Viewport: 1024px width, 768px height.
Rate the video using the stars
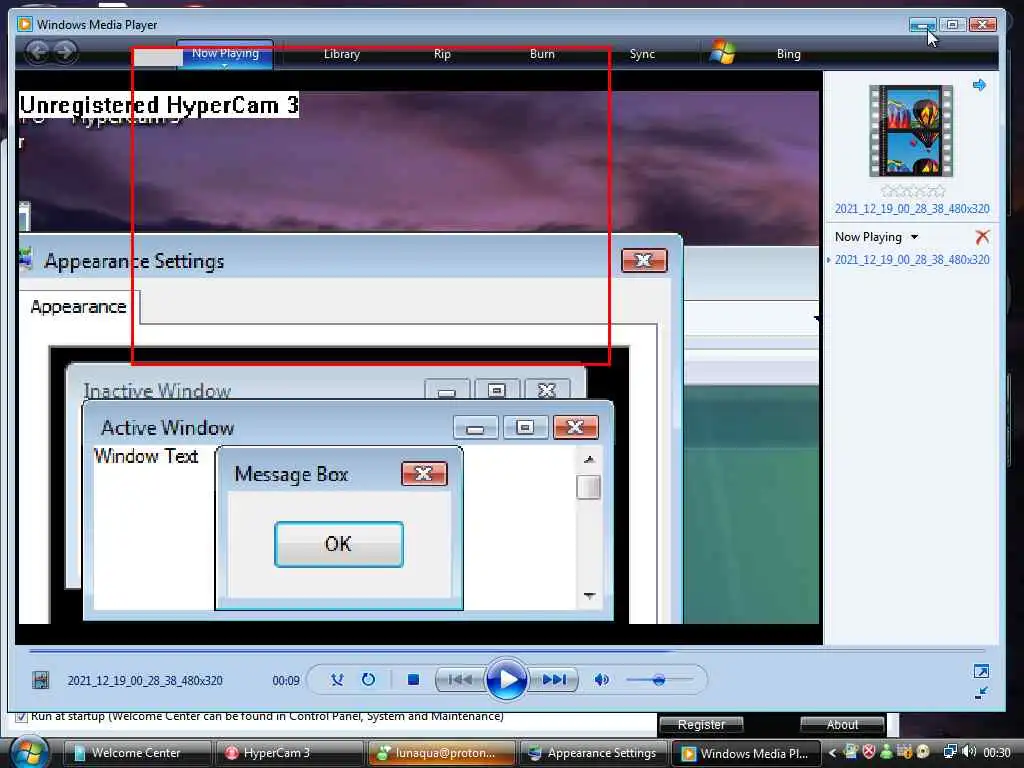point(912,191)
